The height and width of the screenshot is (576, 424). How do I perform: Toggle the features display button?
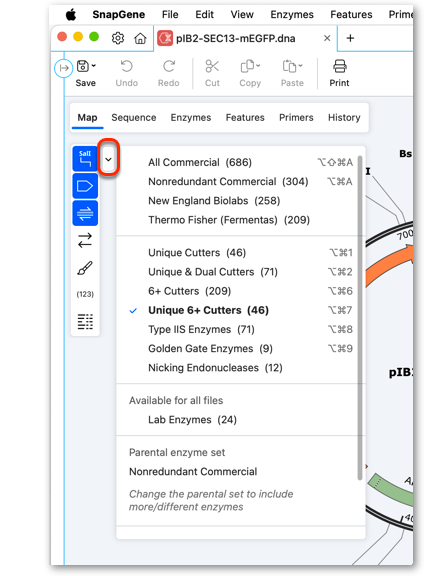85,186
